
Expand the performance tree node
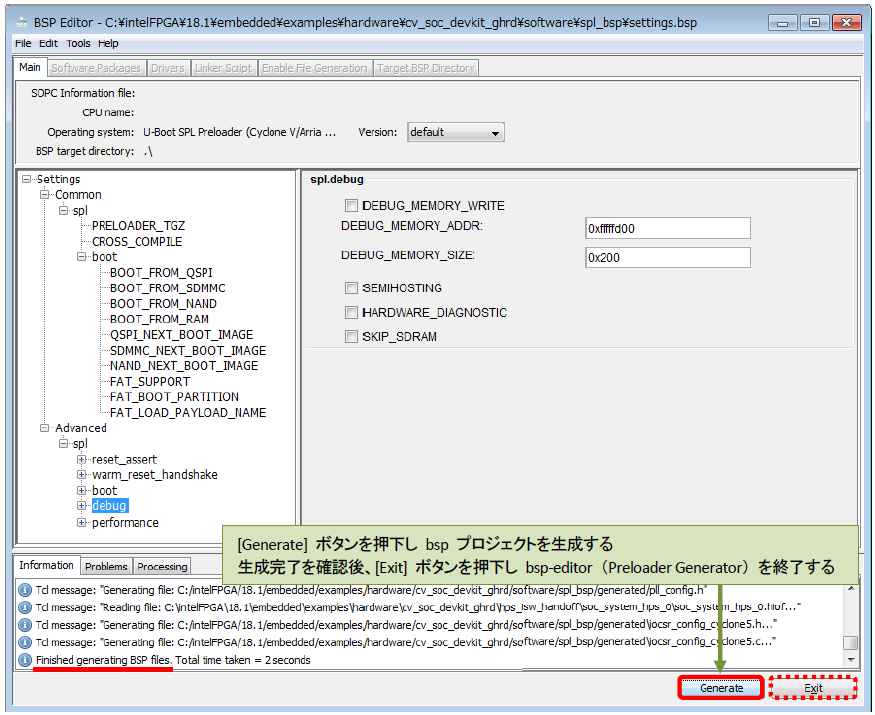(x=82, y=523)
